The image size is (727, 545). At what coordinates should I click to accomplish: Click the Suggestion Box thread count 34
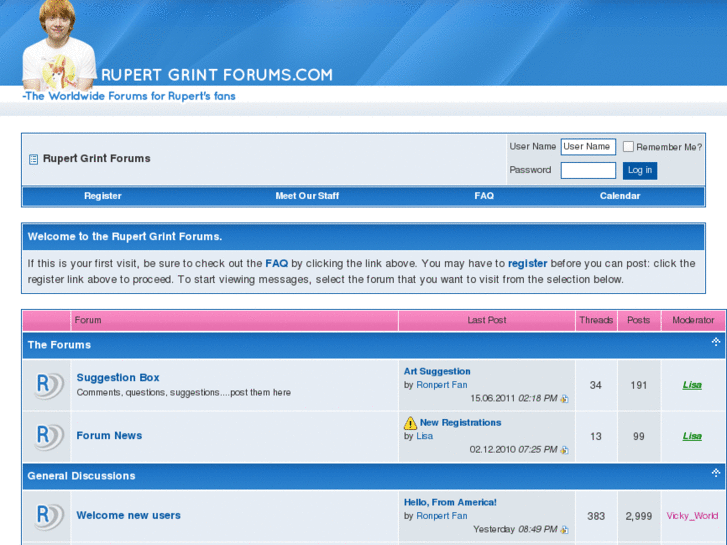tap(596, 385)
